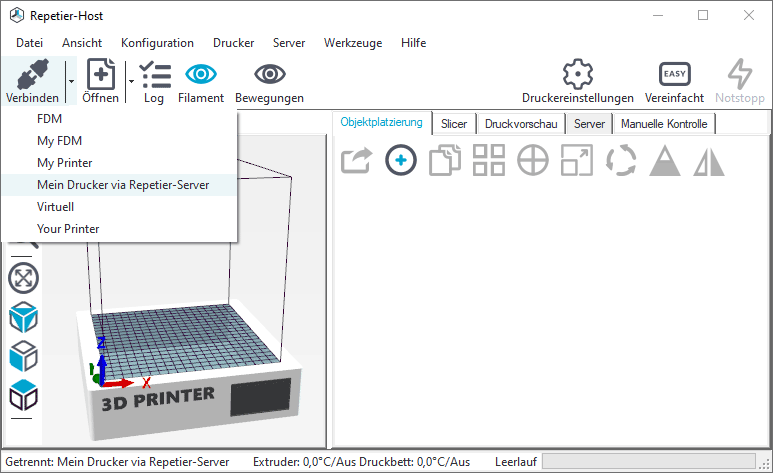Open the Server tab

(589, 124)
